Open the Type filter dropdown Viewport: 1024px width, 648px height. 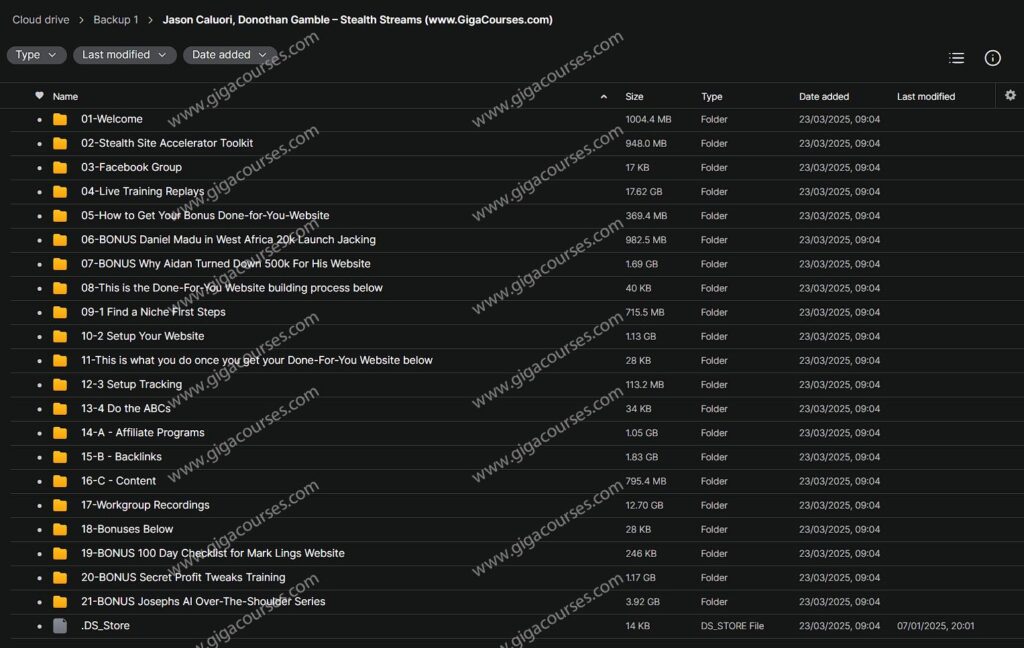point(36,55)
